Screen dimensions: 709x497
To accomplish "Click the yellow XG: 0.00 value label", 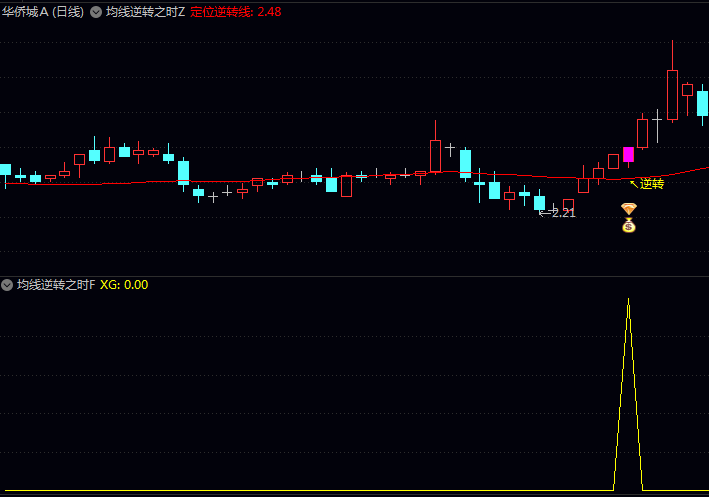I will 124,285.
